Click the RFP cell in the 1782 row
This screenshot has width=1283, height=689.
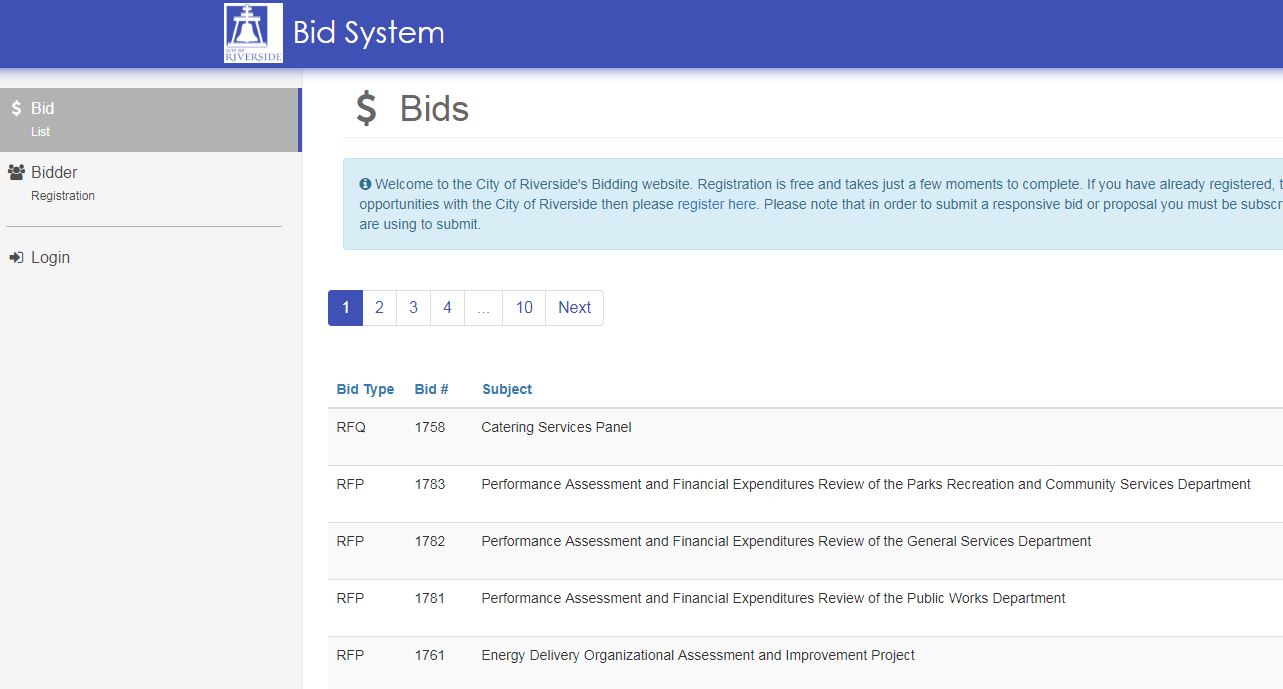point(350,541)
